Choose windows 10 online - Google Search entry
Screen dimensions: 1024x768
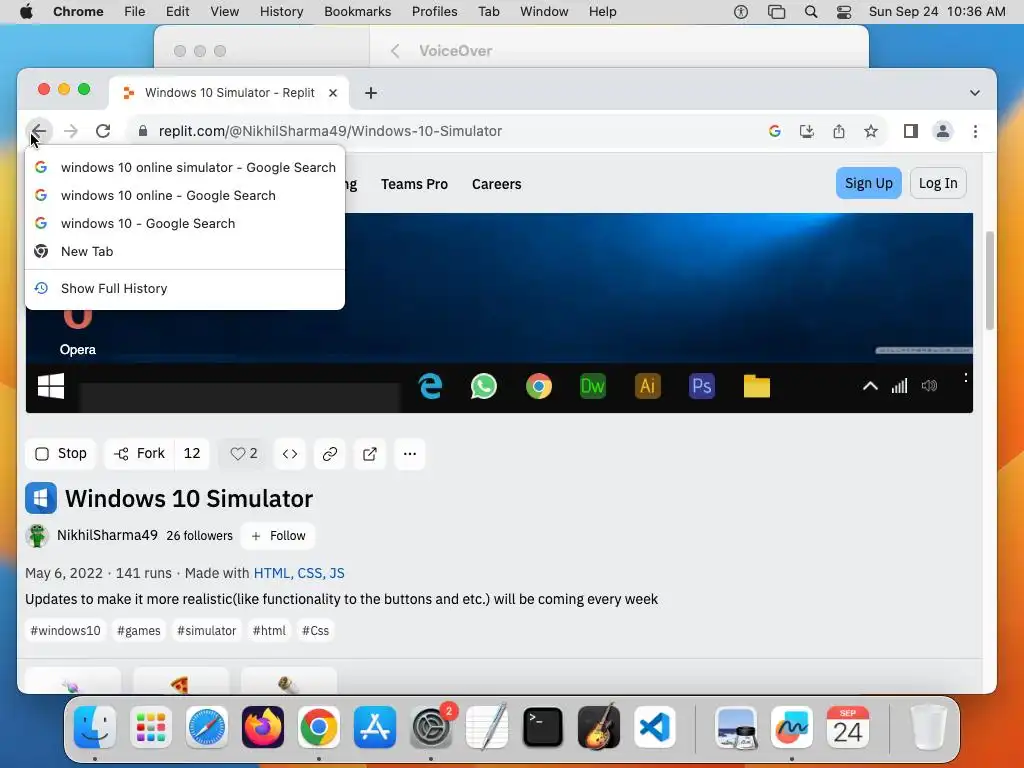185,195
